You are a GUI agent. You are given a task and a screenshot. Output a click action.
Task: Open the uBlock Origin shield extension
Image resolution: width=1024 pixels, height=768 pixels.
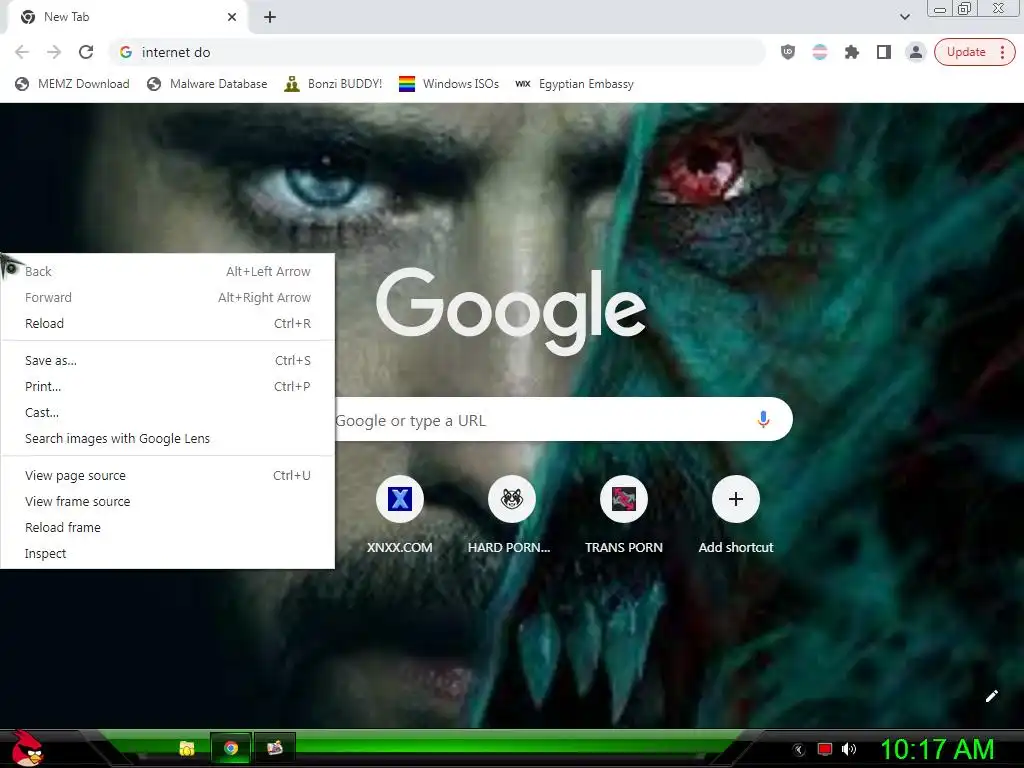(788, 52)
